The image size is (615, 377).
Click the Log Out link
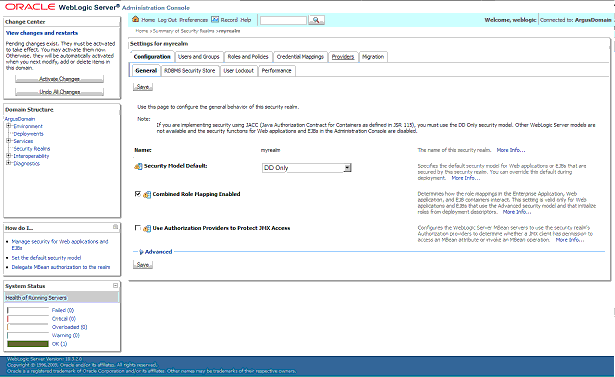167,20
